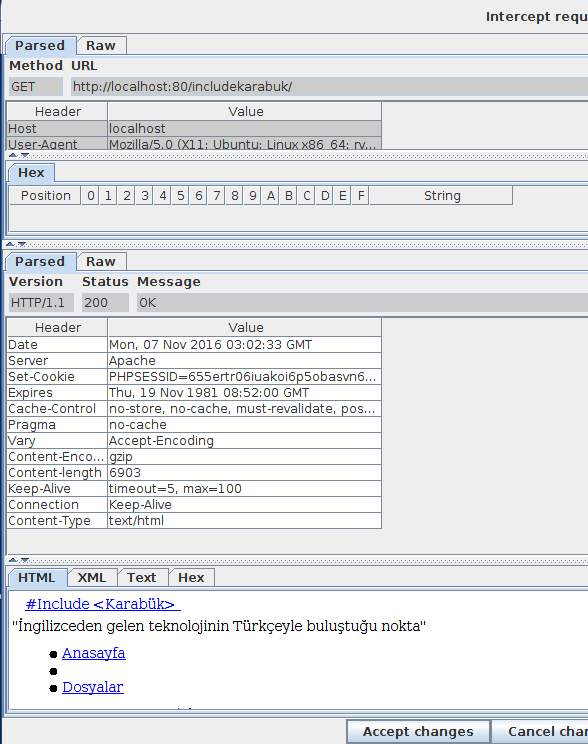
Task: Click the HTTP/1.1 version field
Action: coord(41,303)
